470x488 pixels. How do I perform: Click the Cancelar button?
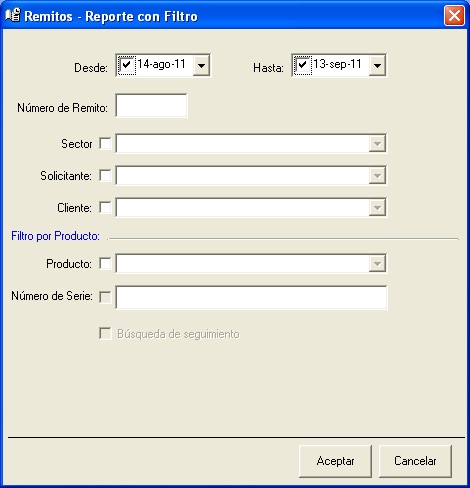(415, 461)
